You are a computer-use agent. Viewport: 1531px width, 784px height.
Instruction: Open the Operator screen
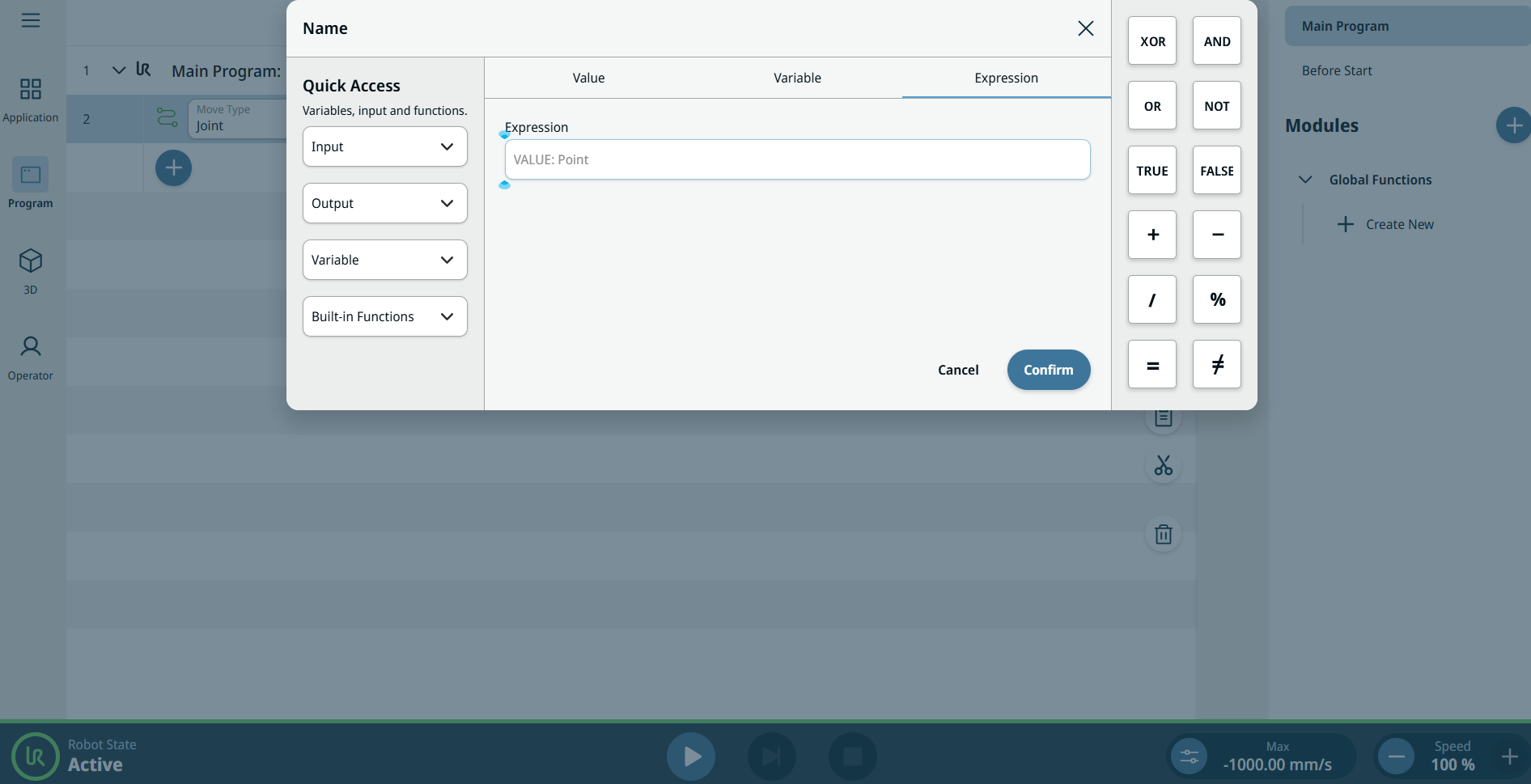click(x=31, y=358)
